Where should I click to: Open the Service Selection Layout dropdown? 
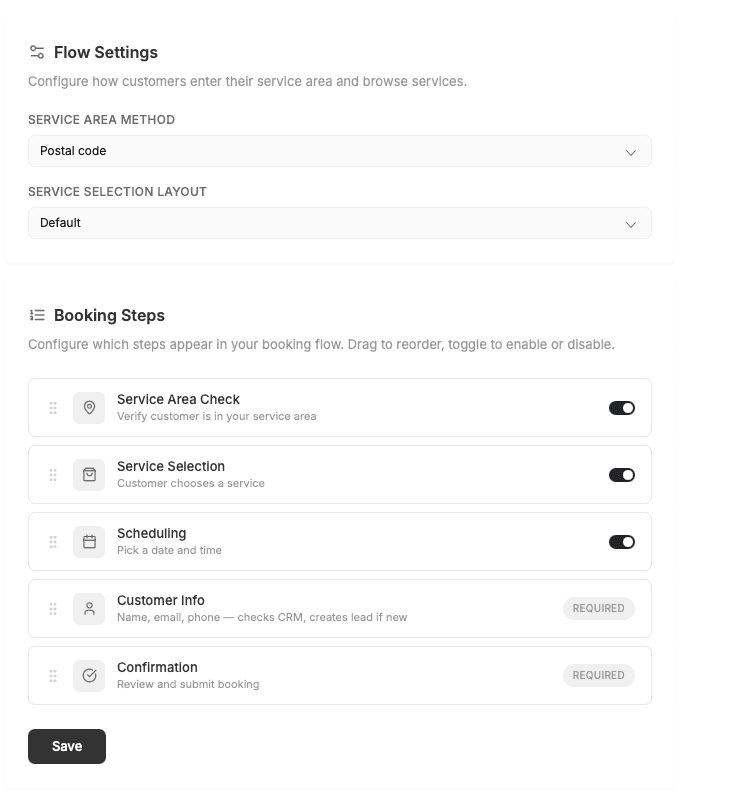(339, 223)
